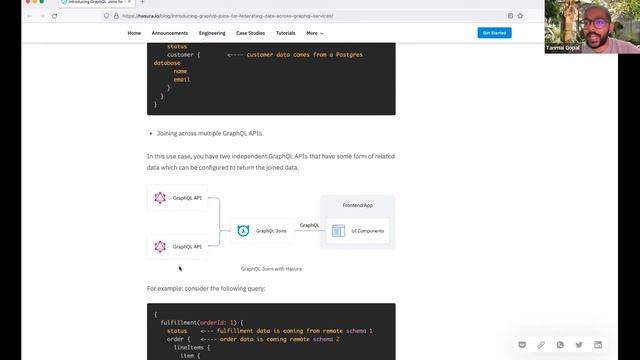
Task: Select the Introducing GraphQL Joins browser tab
Action: (x=96, y=2)
